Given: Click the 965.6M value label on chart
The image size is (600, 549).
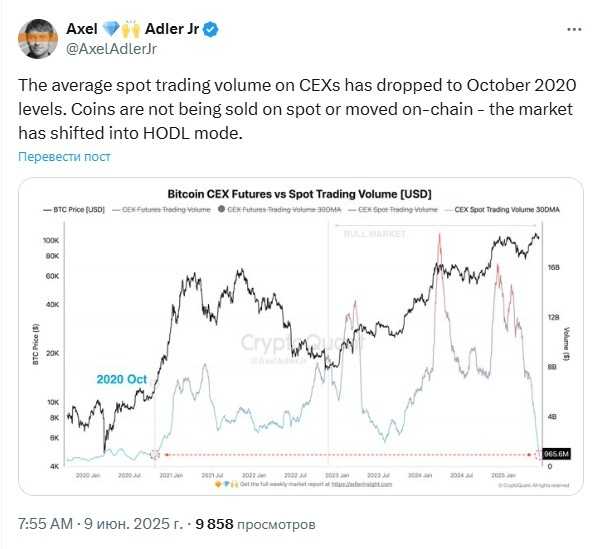Looking at the screenshot, I should tap(557, 454).
